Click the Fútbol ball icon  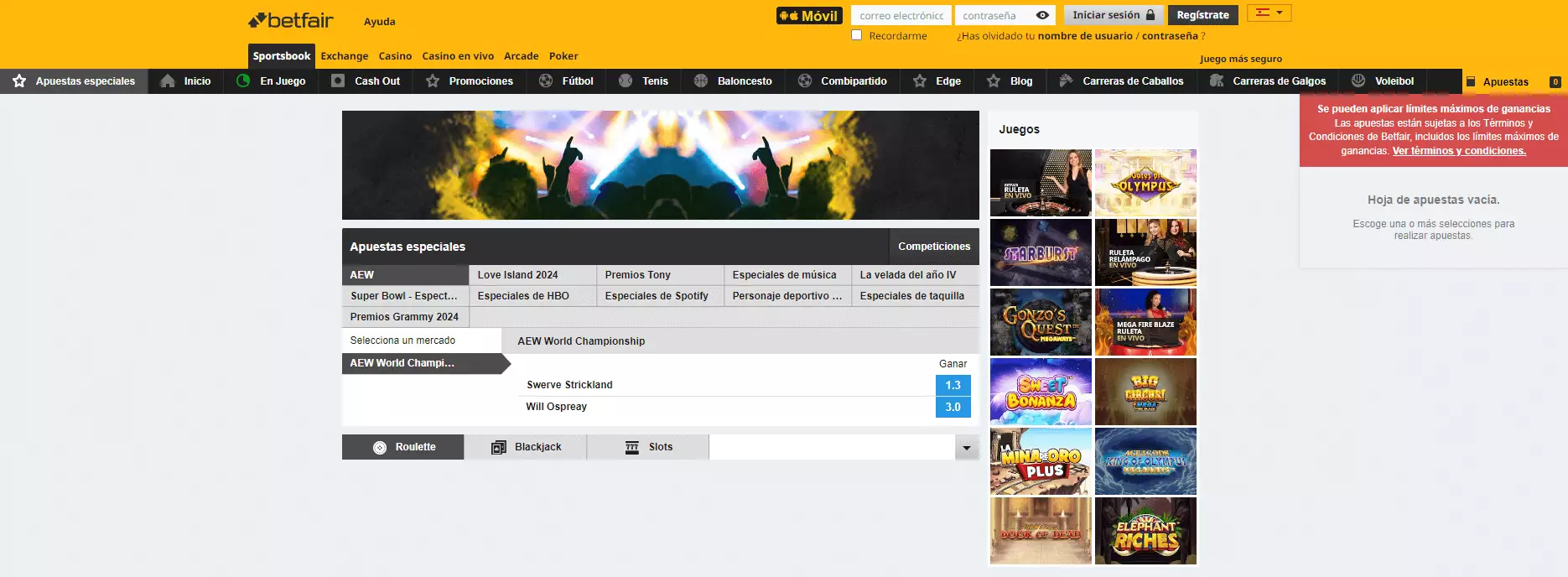[546, 81]
